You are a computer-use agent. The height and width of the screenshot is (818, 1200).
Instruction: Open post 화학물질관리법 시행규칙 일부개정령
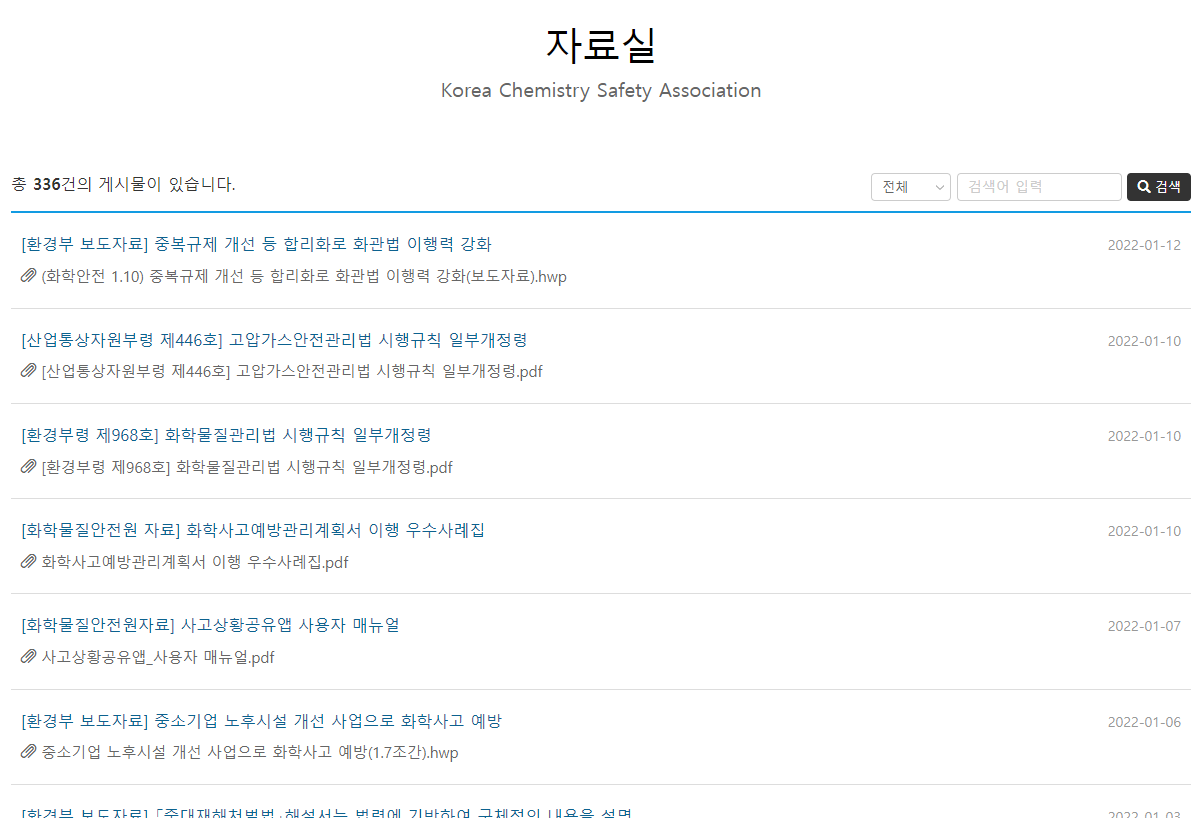[226, 435]
